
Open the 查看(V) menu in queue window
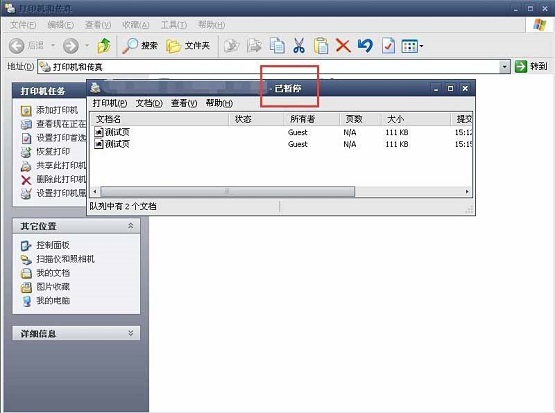coord(184,103)
